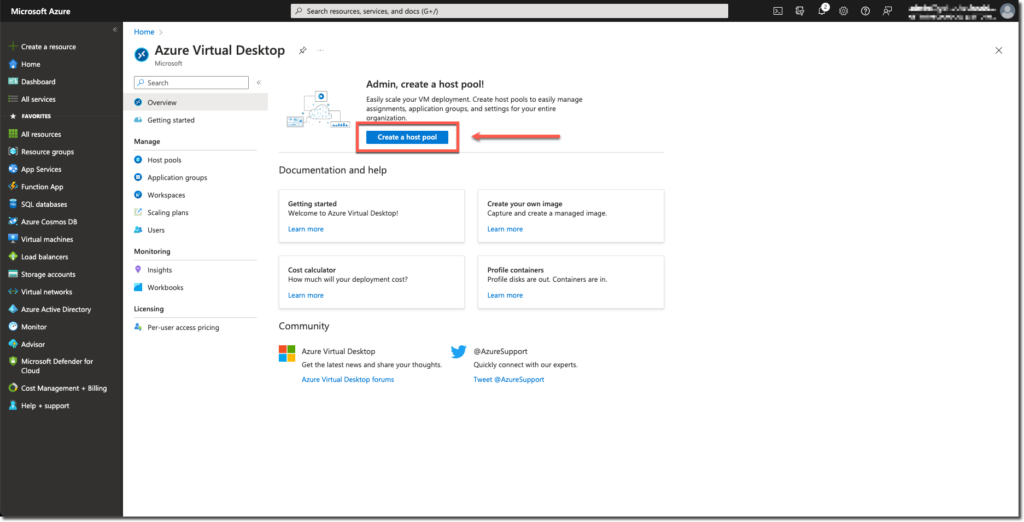Close the Azure Virtual Desktop blade

pos(999,50)
